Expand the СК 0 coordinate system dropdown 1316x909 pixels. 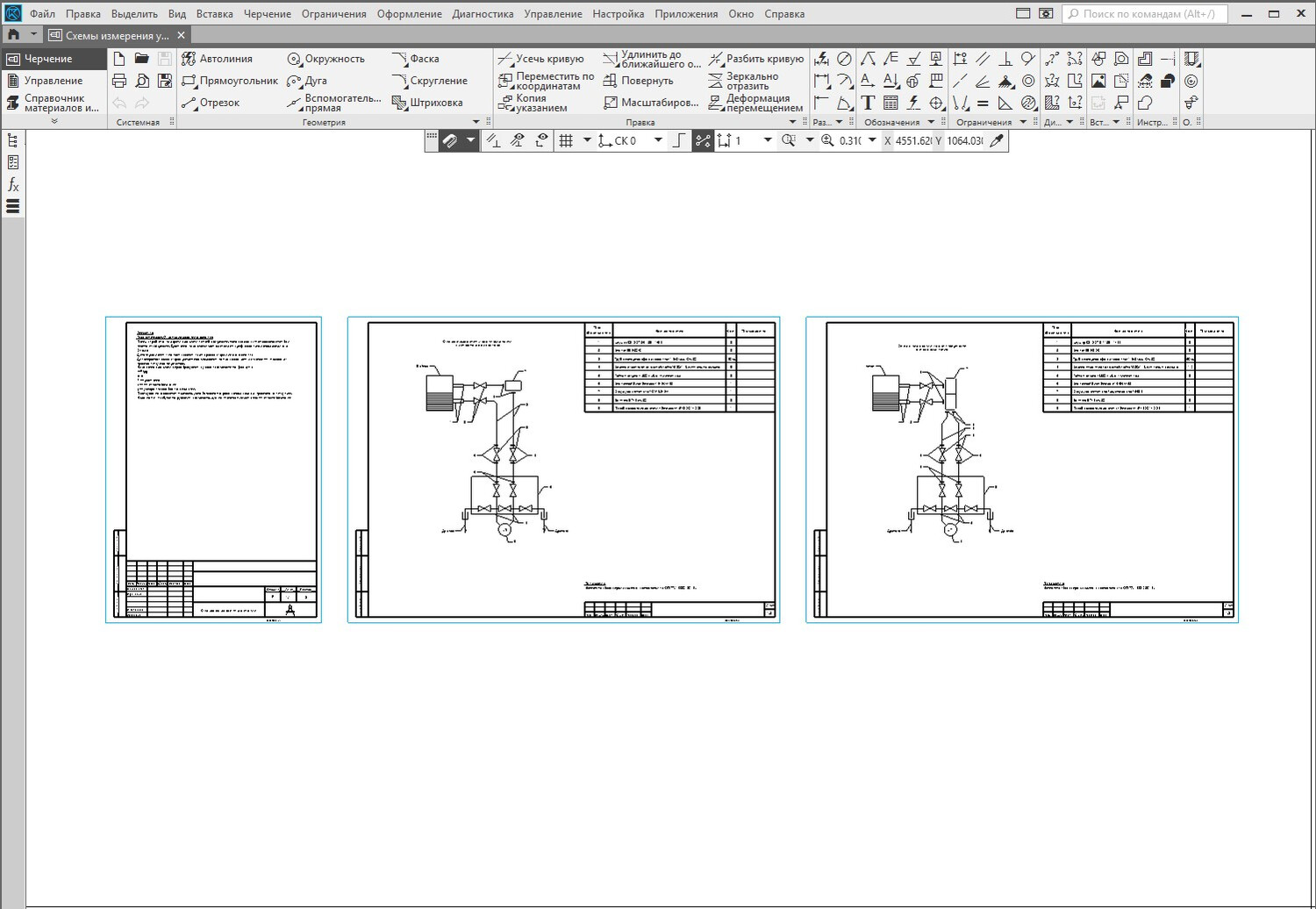(x=658, y=140)
